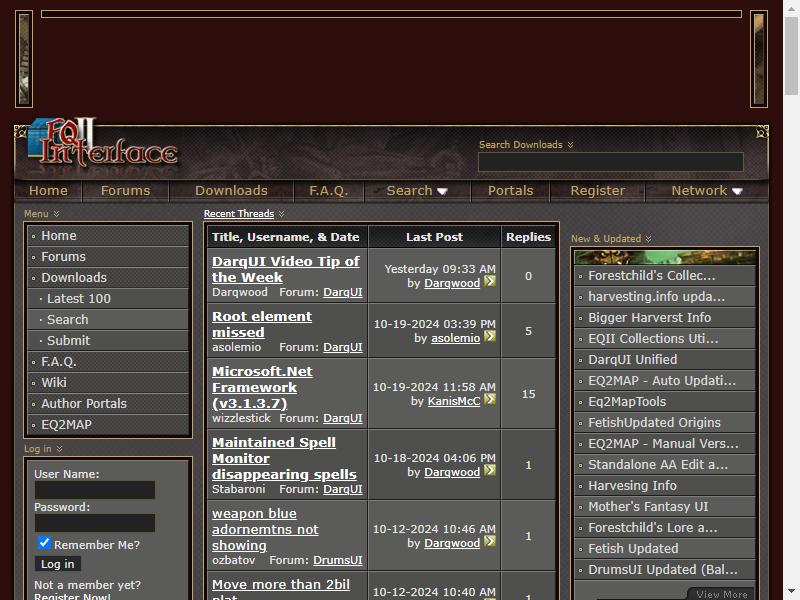This screenshot has width=800, height=600.
Task: Open the DrumsUI forum link
Action: 338,560
